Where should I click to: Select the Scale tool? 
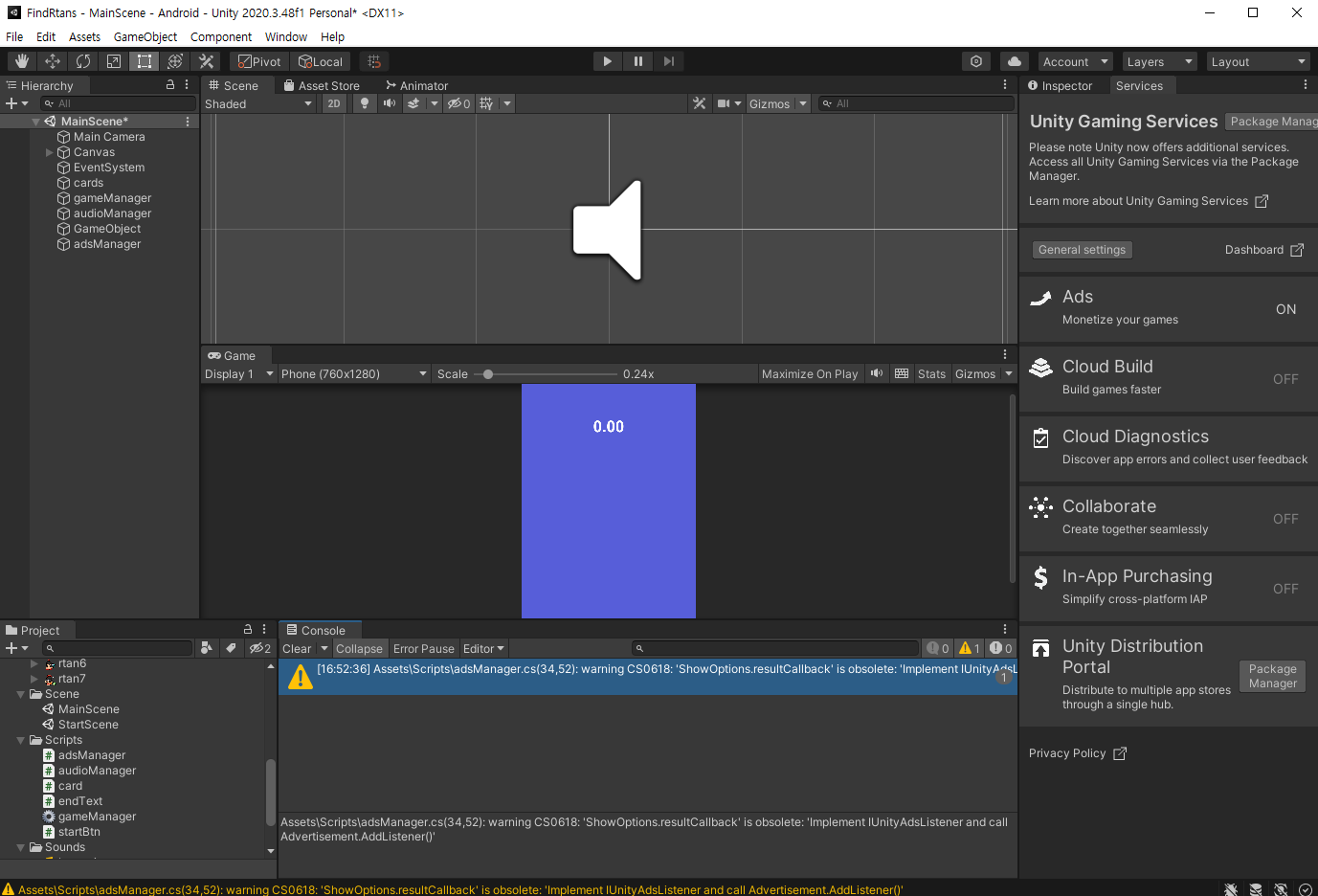(x=114, y=61)
